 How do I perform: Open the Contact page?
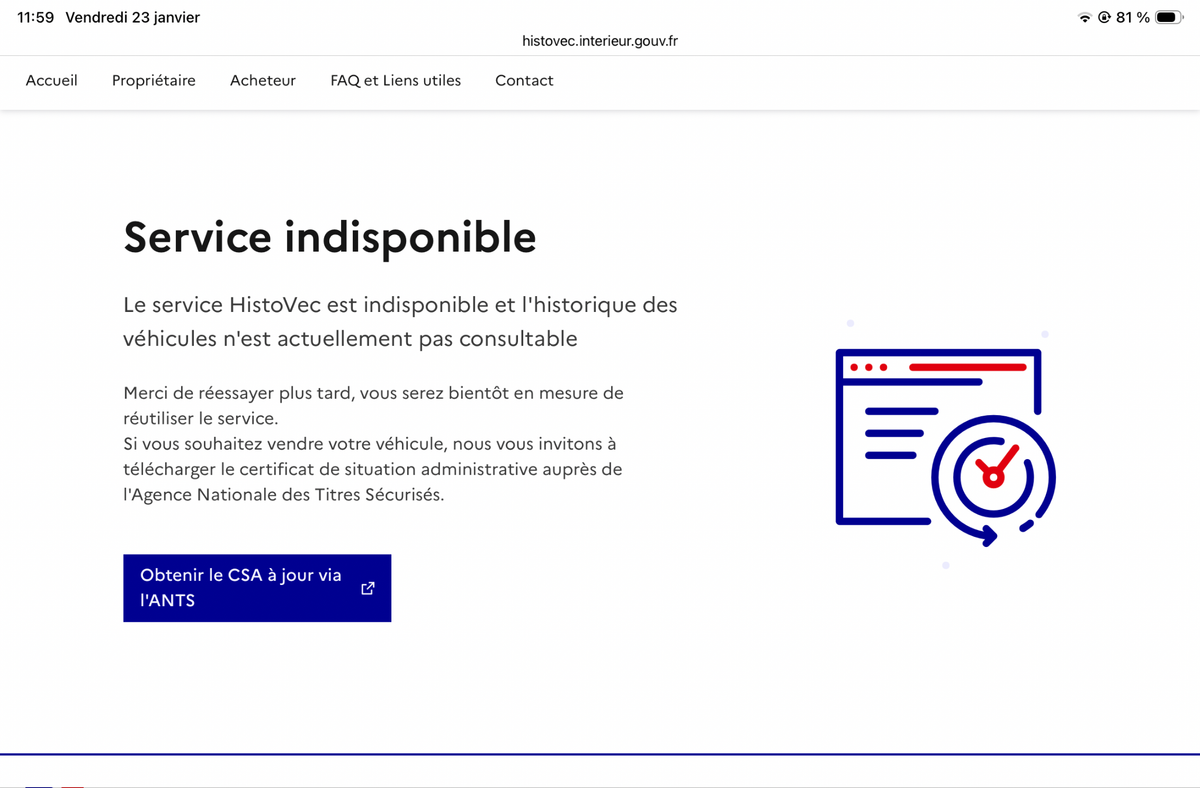tap(524, 81)
